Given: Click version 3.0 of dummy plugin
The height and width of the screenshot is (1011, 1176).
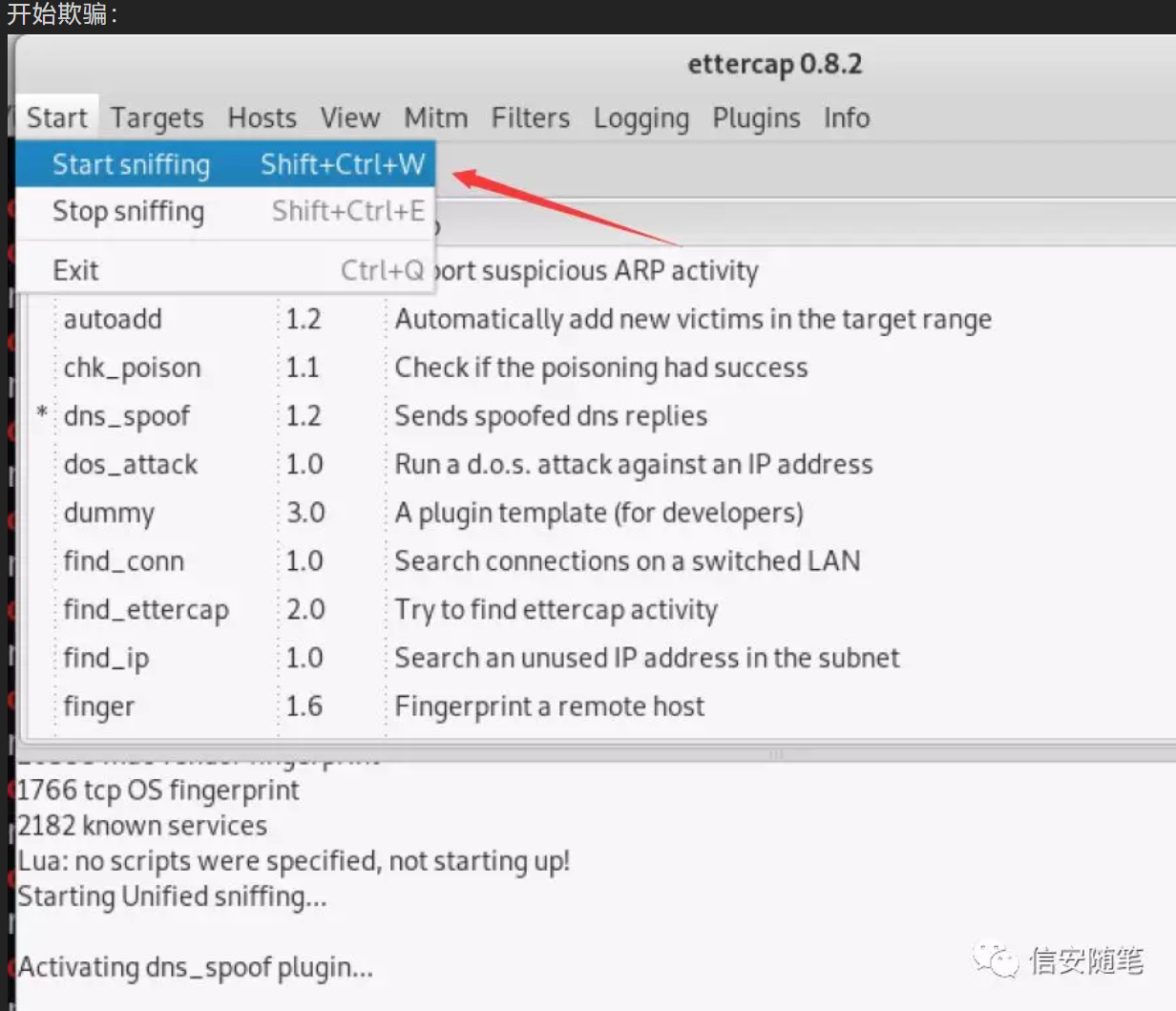Looking at the screenshot, I should click(305, 513).
